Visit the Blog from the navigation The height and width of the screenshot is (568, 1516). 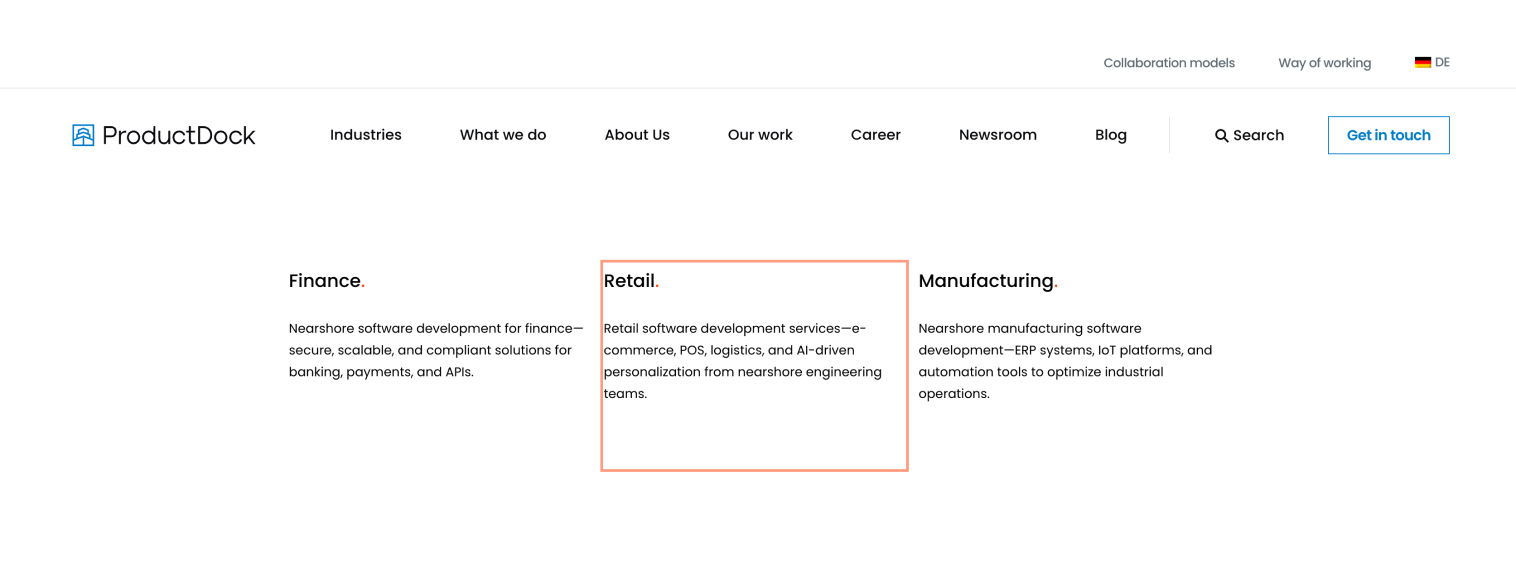[1110, 135]
